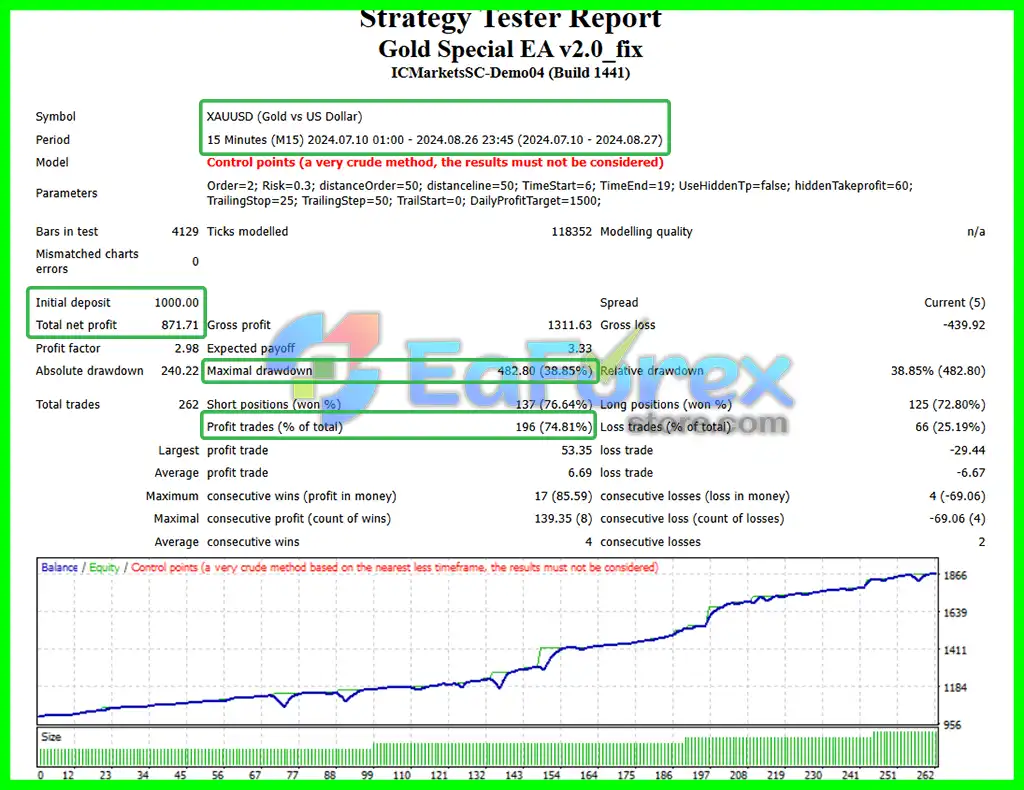The height and width of the screenshot is (790, 1024).
Task: Click Long positions value '125 (72.80%)'
Action: (x=947, y=404)
